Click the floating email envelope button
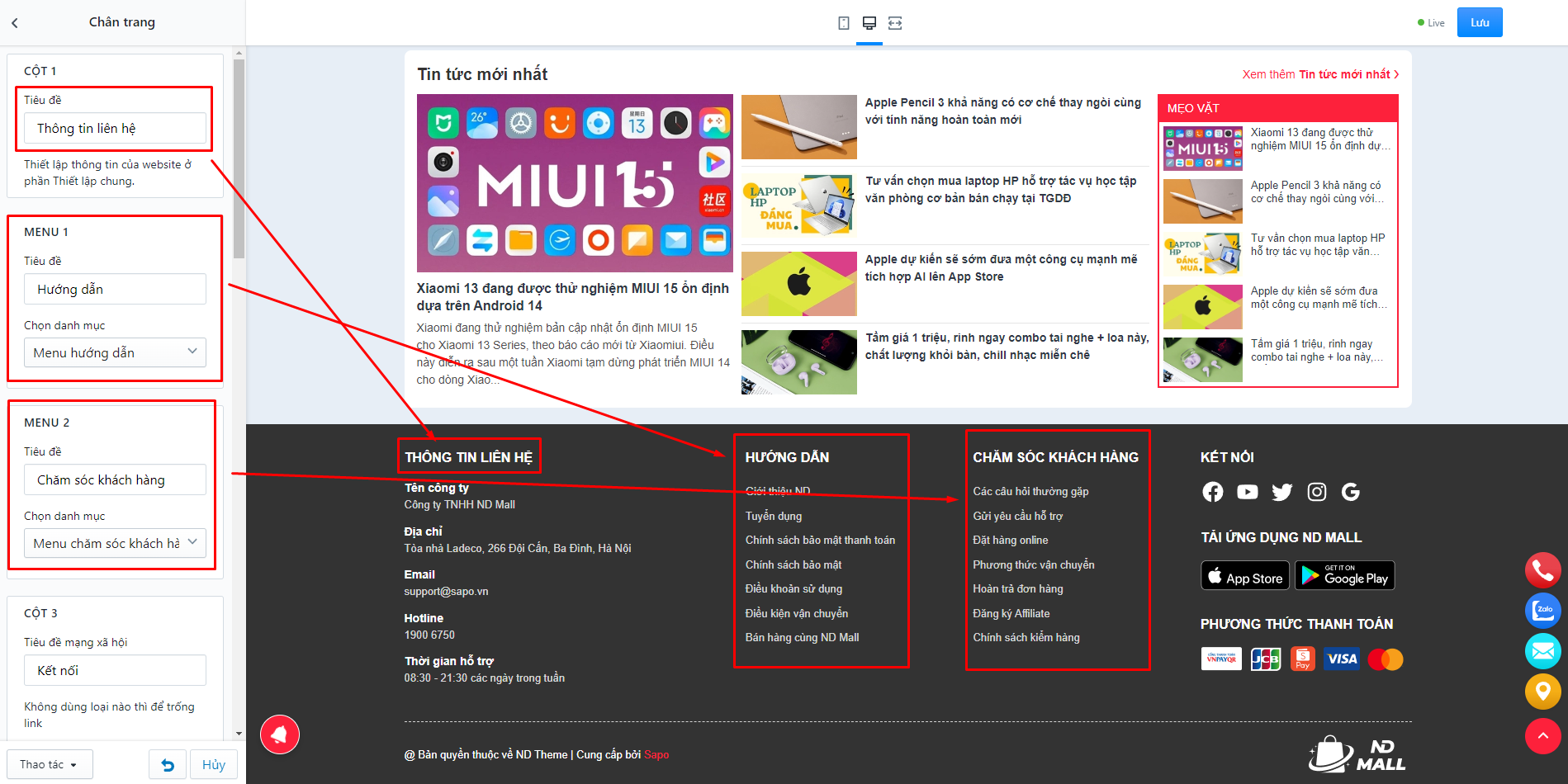 pos(1542,651)
